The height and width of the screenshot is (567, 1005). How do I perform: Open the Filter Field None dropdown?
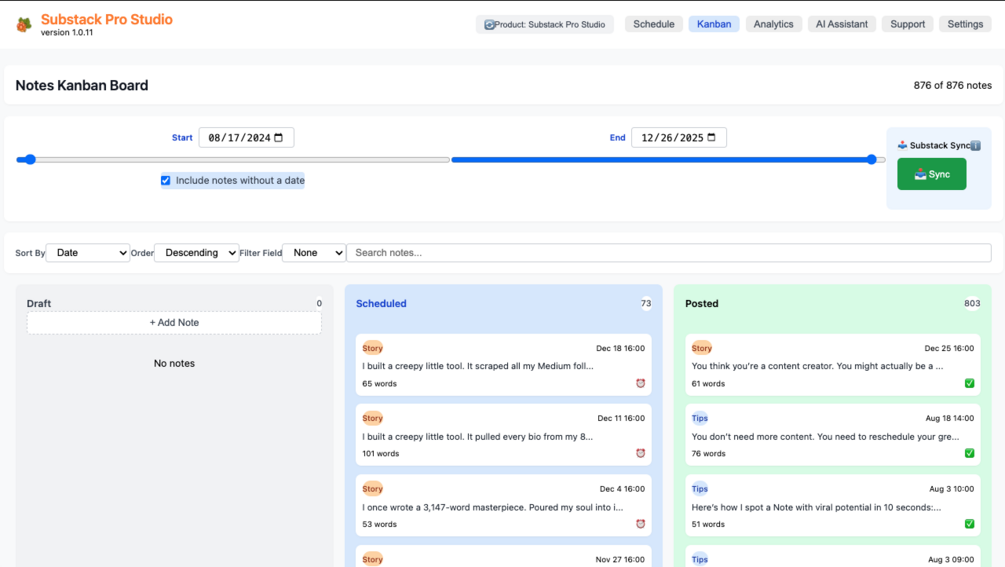coord(314,252)
